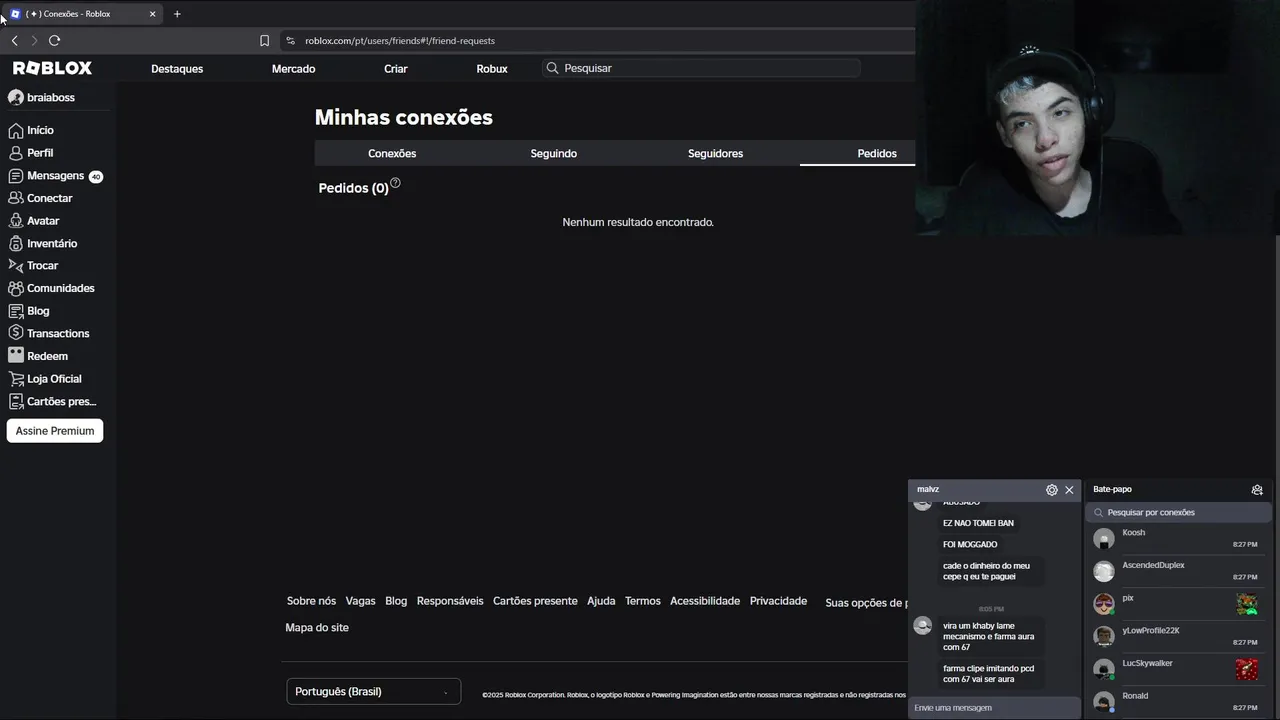Open chat with AscendedDuplex

(1178, 571)
